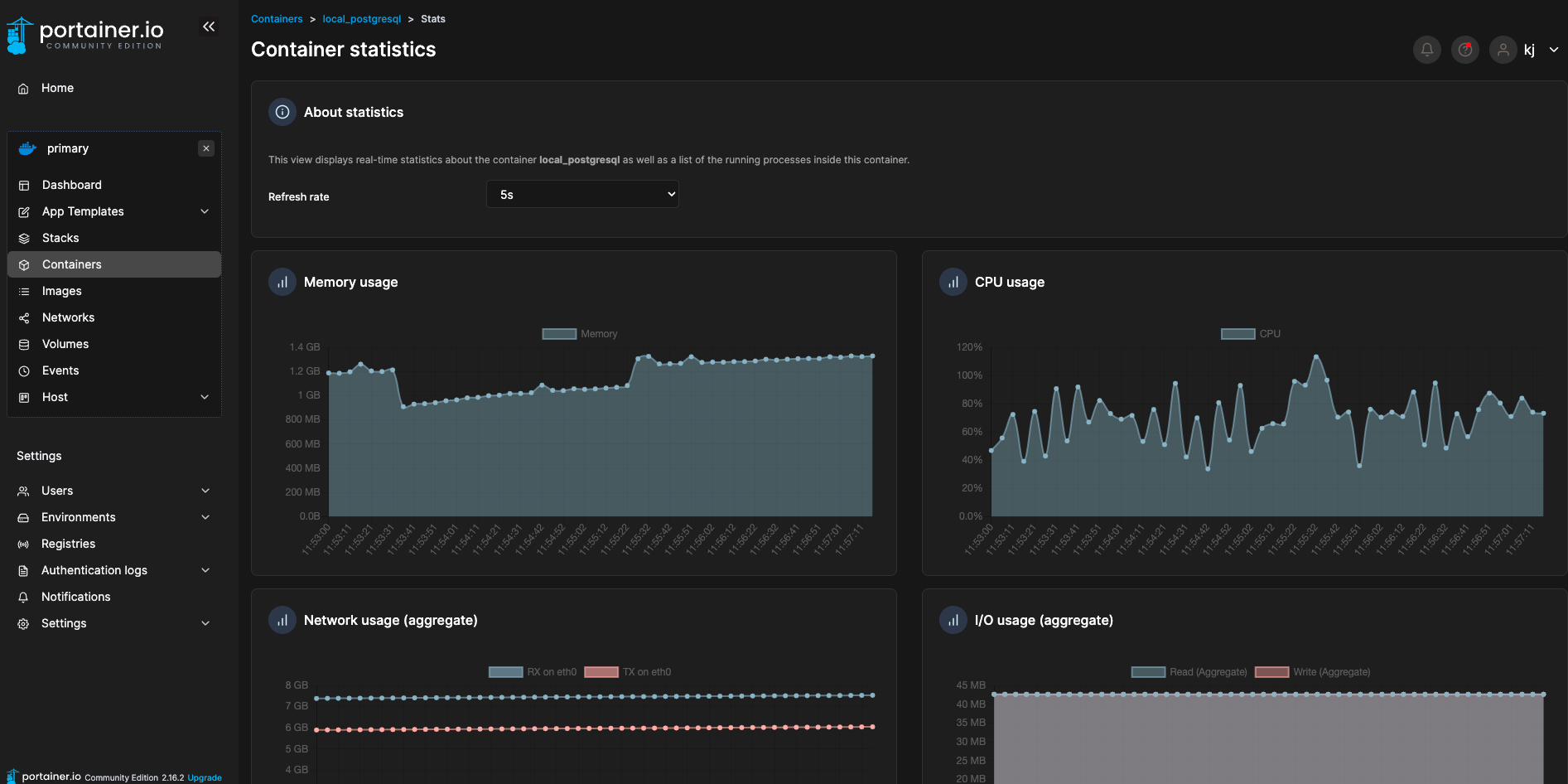Click the user avatar icon for kj
Image resolution: width=1568 pixels, height=784 pixels.
[x=1503, y=50]
